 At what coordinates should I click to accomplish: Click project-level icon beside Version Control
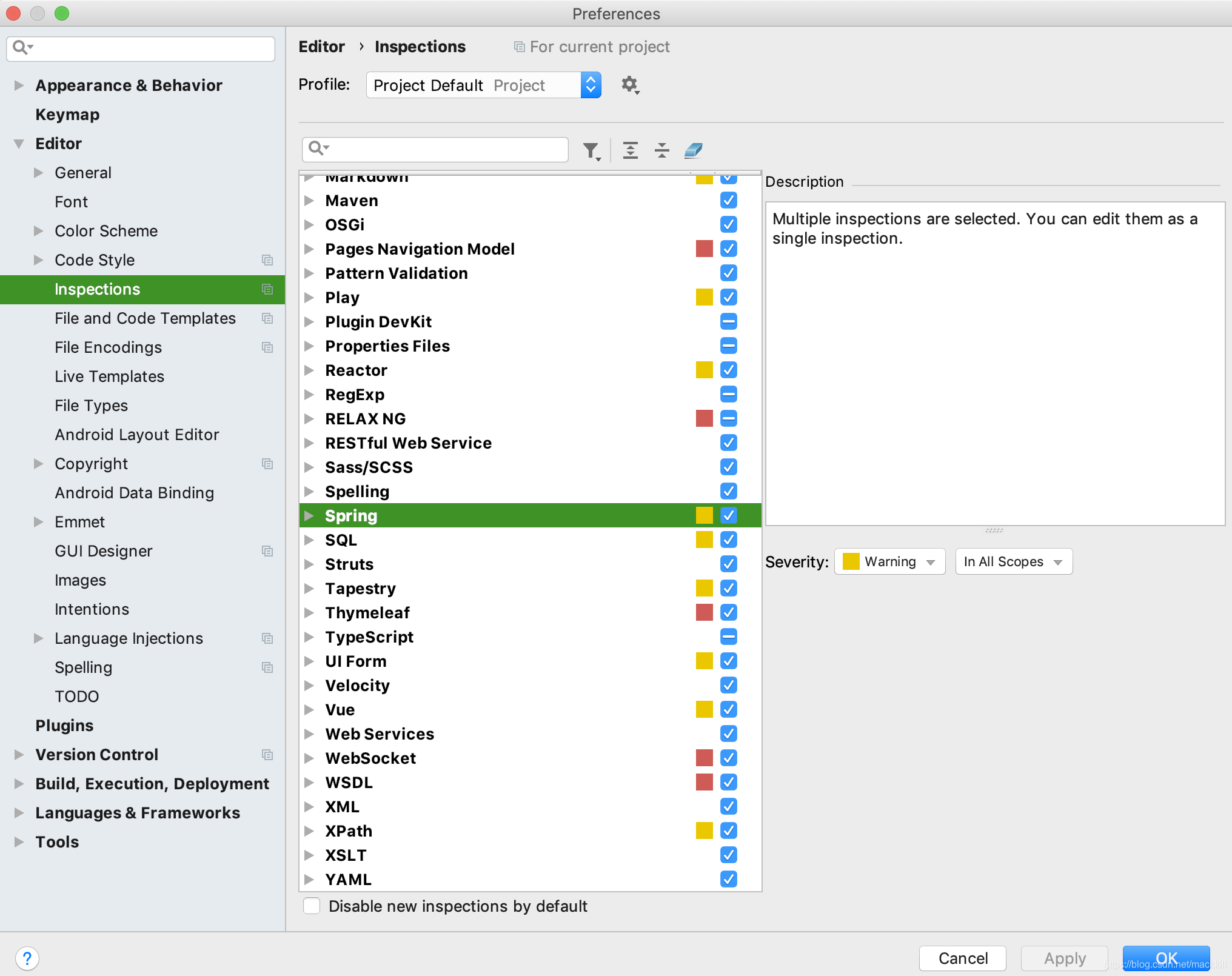[x=267, y=755]
